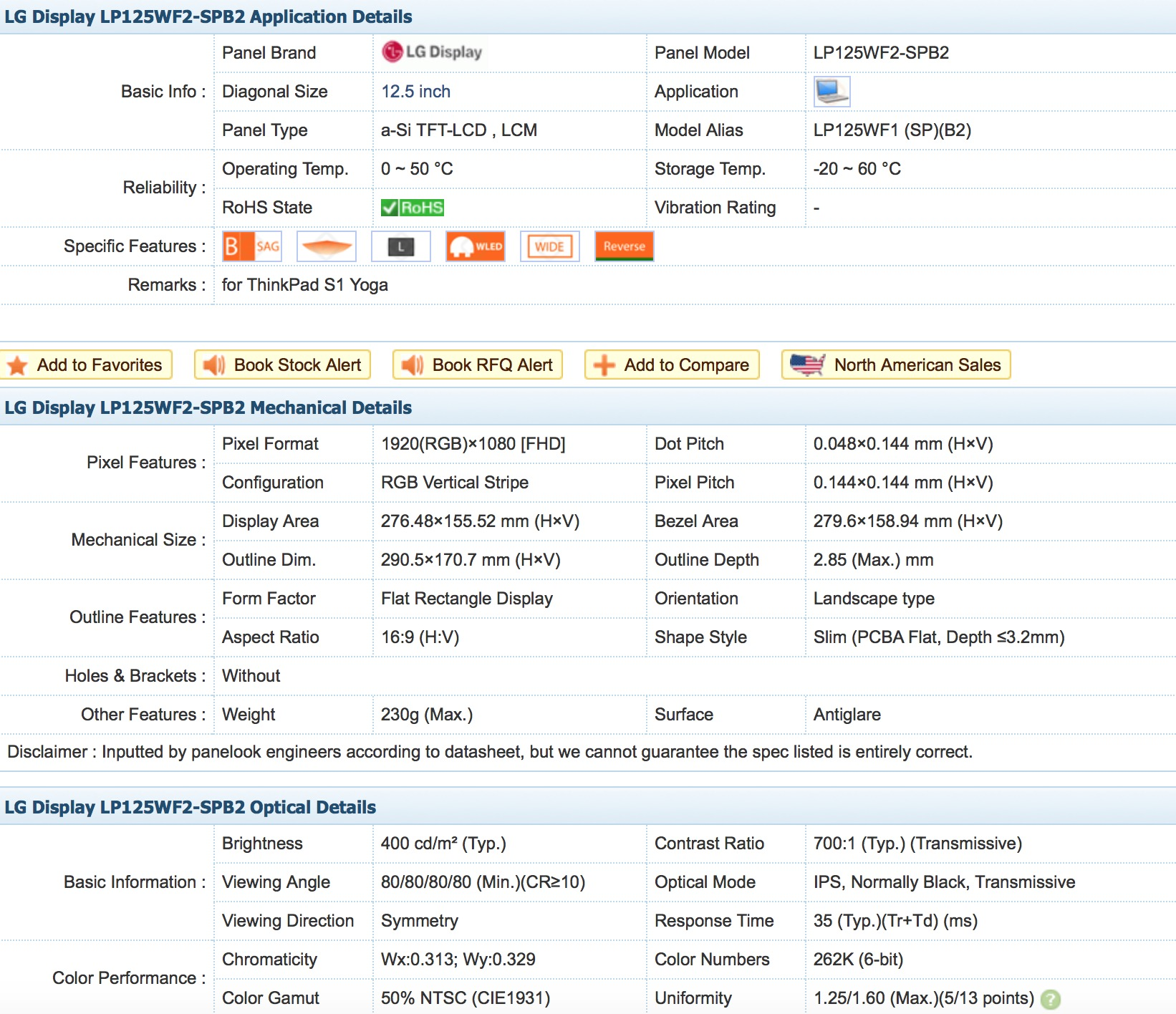Click the L landscape feature icon
Viewport: 1176px width, 1014px height.
[401, 246]
